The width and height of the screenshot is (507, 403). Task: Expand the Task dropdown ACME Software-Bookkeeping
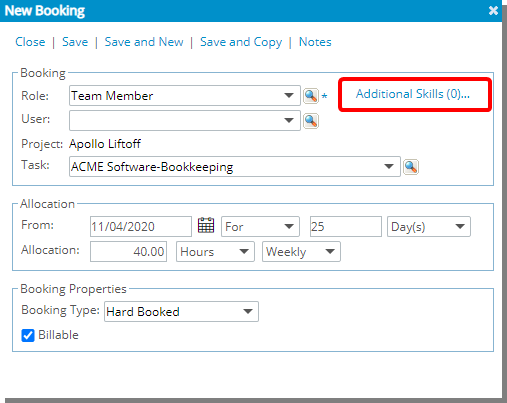tap(235, 166)
